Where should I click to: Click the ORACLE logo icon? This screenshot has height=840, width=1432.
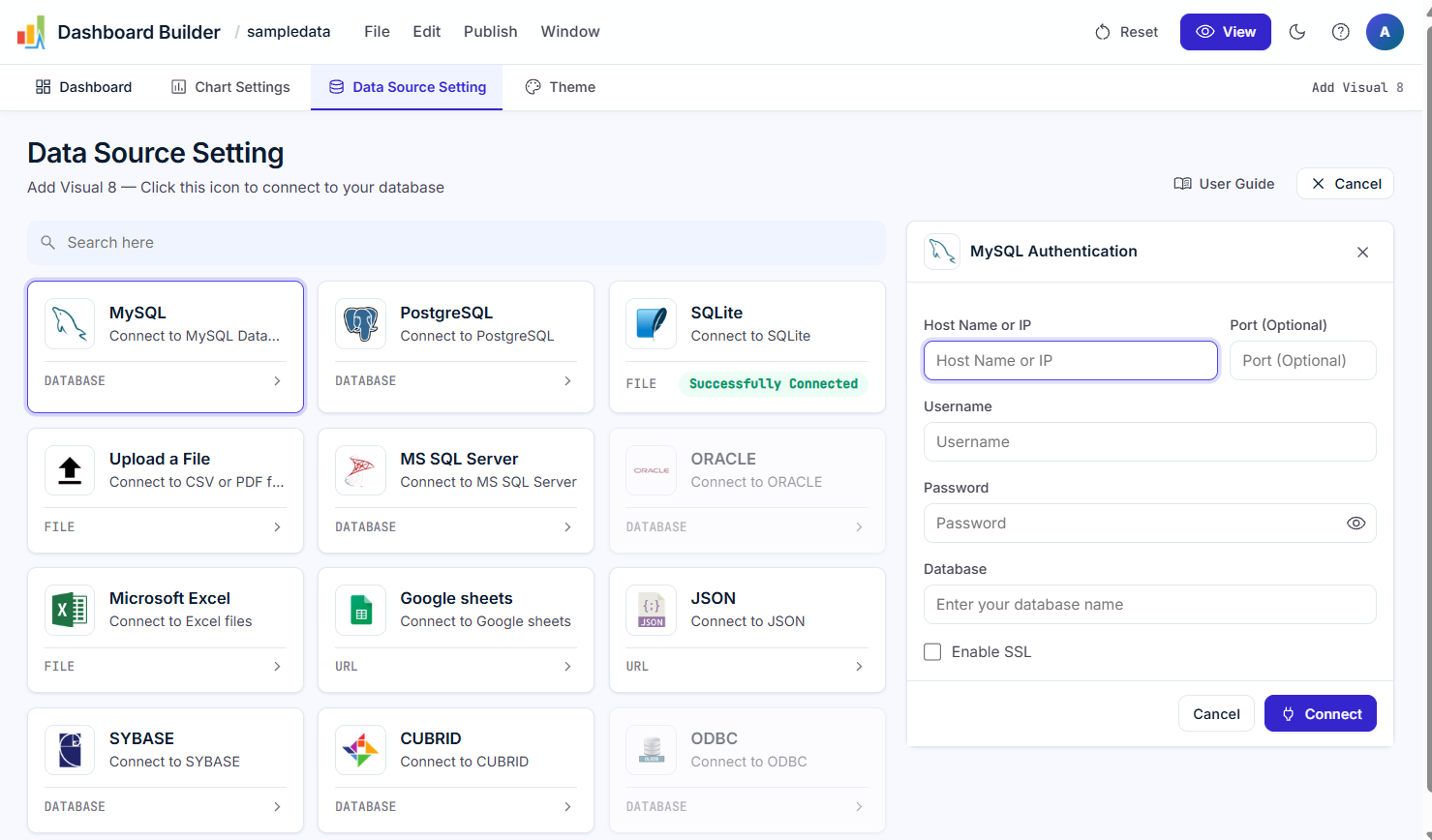tap(651, 470)
